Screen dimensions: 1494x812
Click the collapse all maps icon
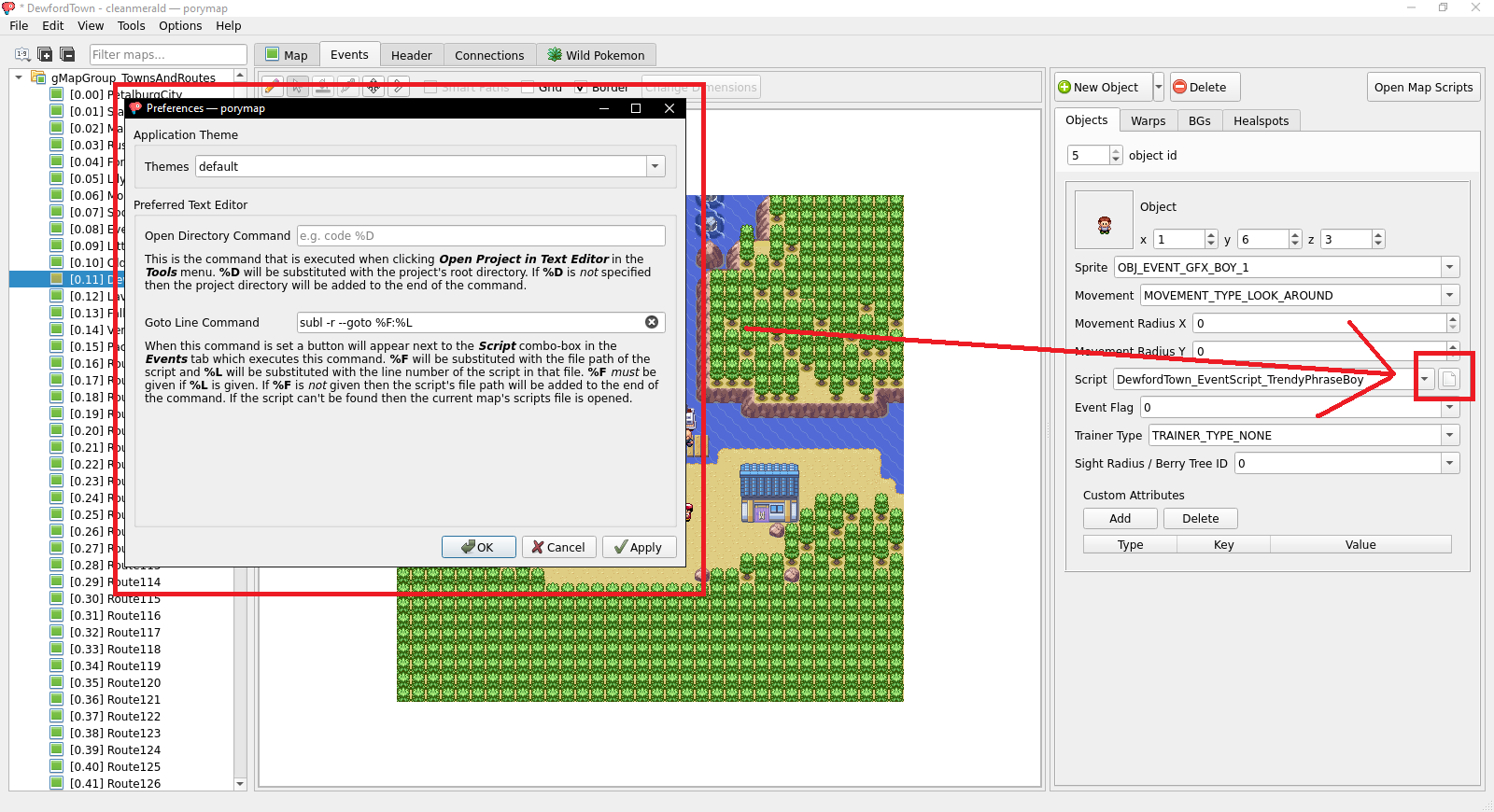click(67, 54)
